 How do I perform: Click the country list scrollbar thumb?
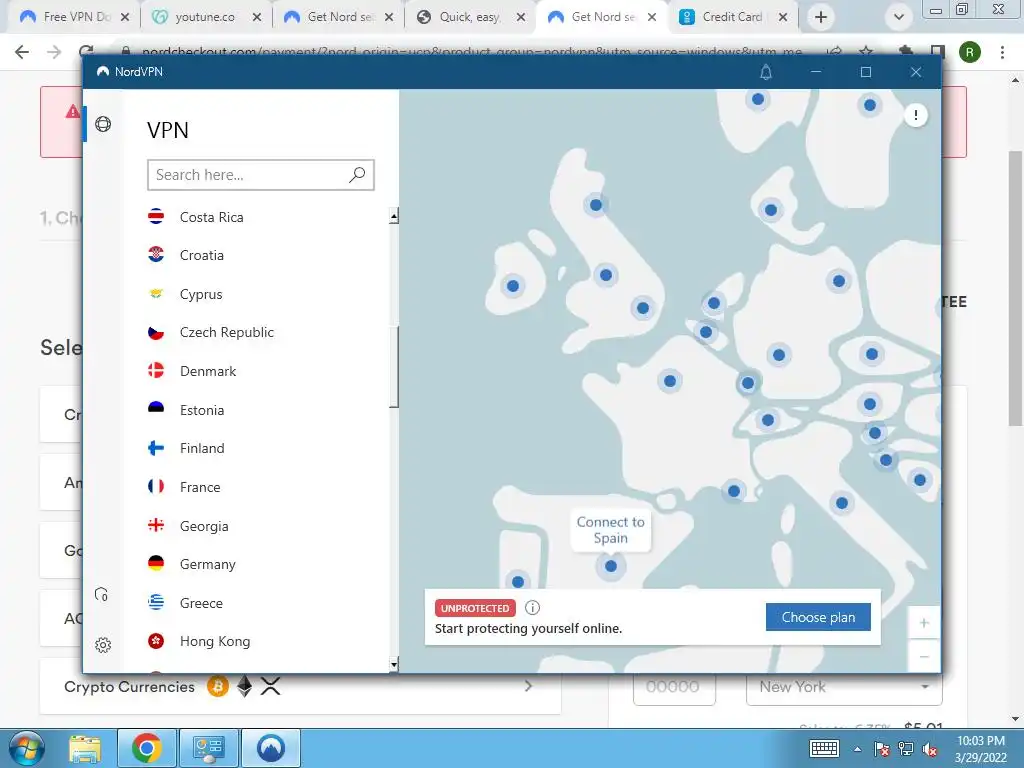click(394, 366)
